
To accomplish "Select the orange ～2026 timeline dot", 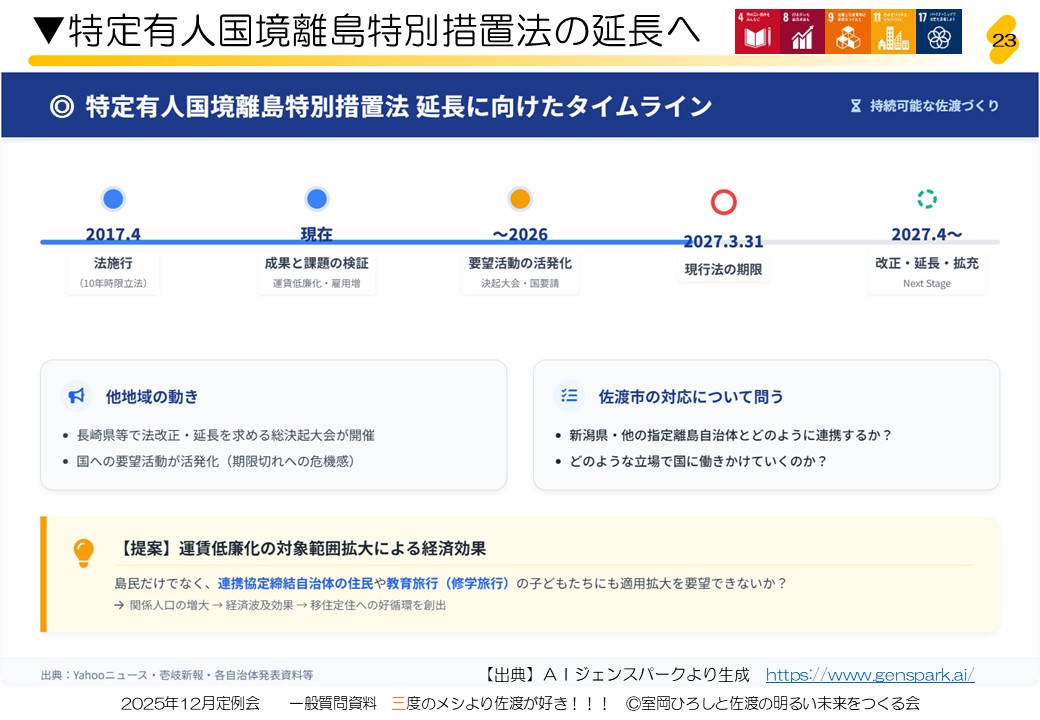I will point(519,199).
